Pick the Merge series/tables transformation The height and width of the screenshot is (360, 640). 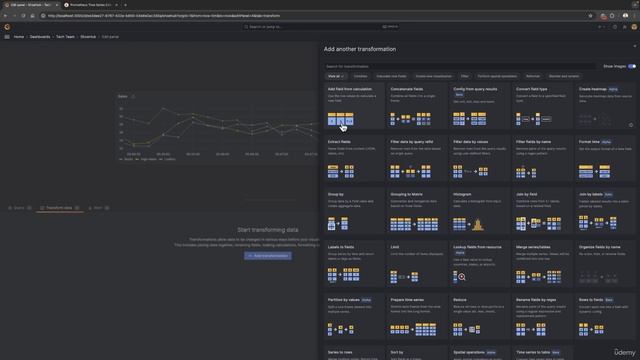[542, 264]
